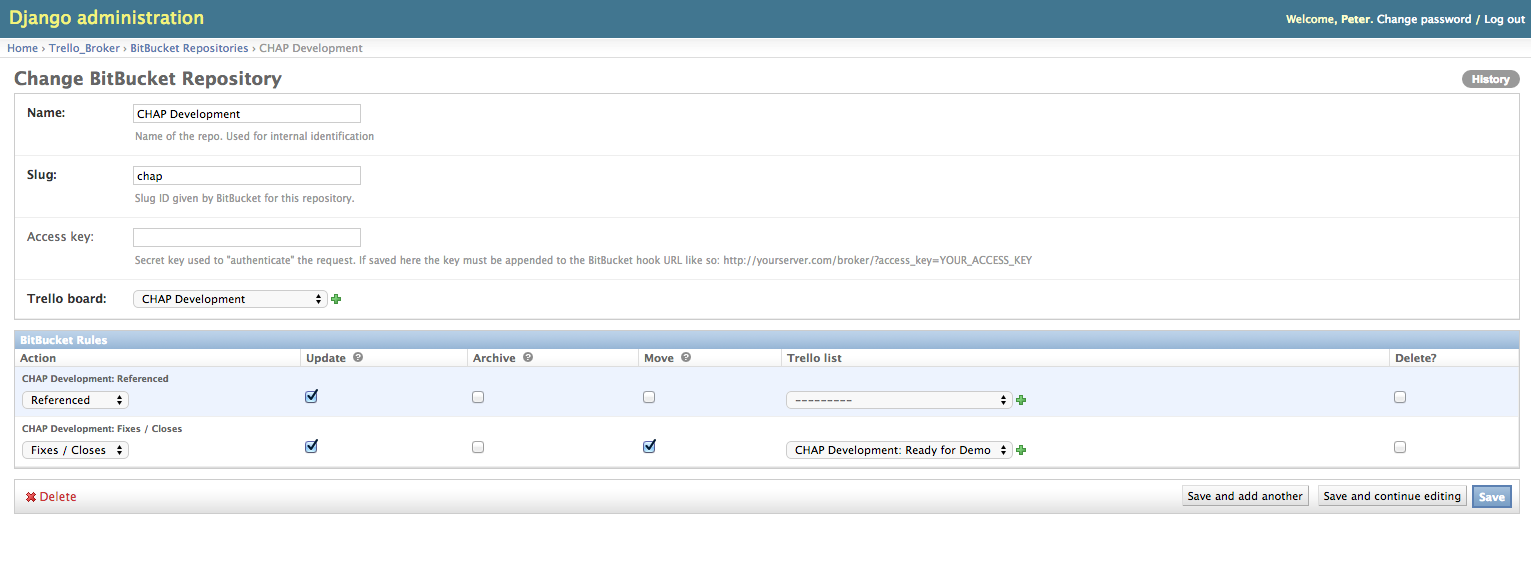Click the Log out link
This screenshot has width=1531, height=575.
point(1504,19)
